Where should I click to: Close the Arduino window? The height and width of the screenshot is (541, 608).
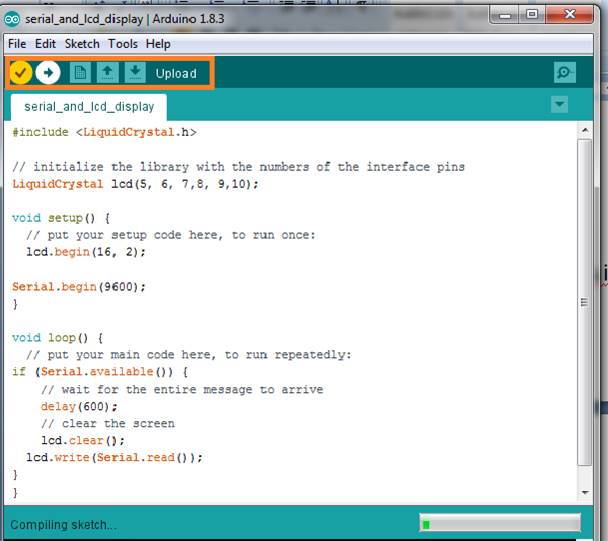(x=569, y=15)
